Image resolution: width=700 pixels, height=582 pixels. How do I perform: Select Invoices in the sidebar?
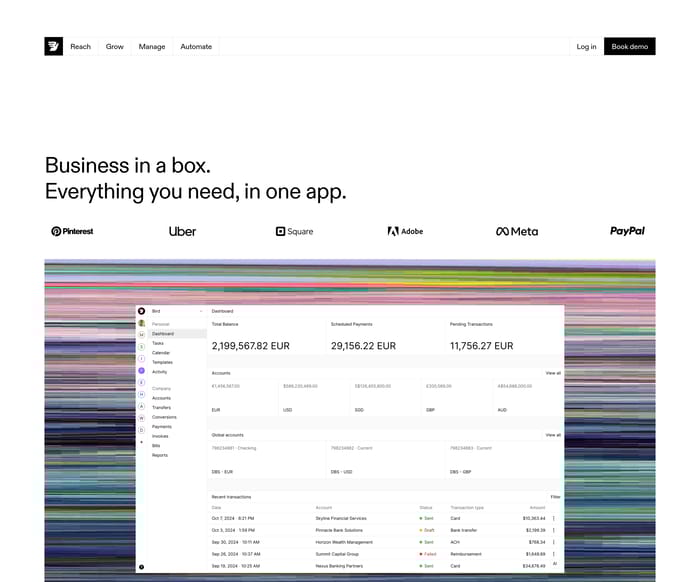click(160, 436)
